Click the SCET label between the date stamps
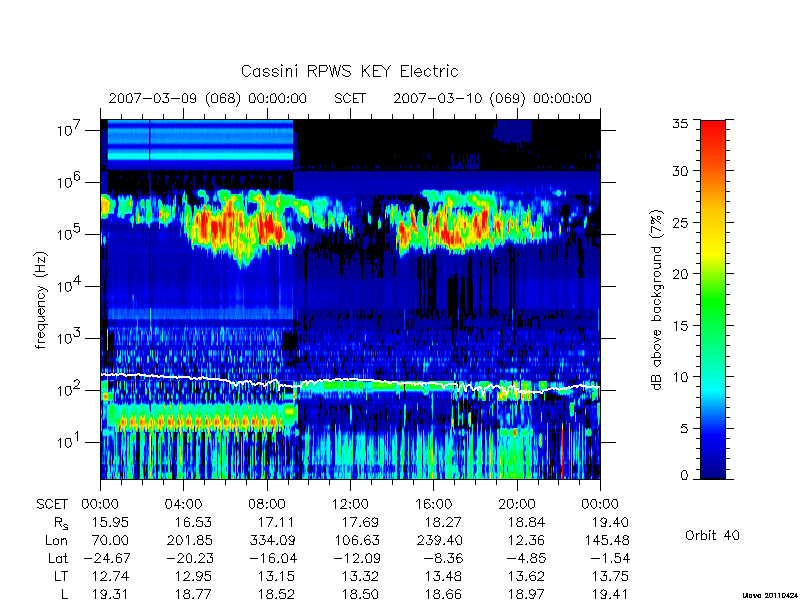Viewport: 800px width, 600px height. coord(350,98)
